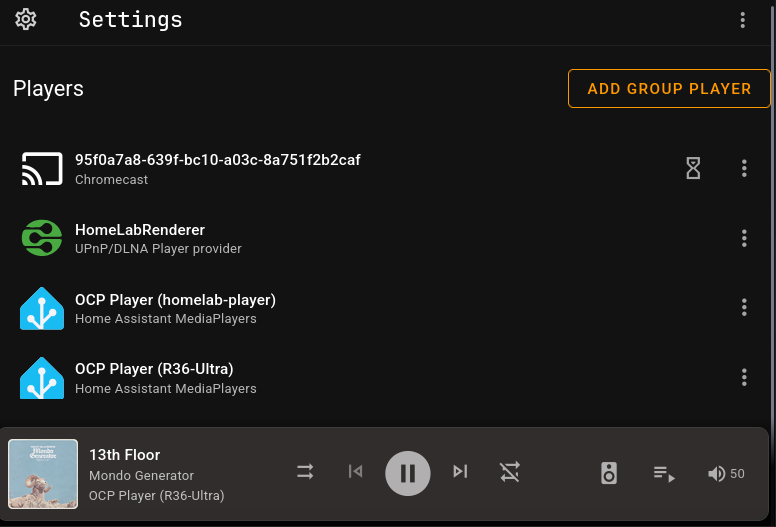Open the top-right overflow menu
The image size is (776, 527).
742,20
